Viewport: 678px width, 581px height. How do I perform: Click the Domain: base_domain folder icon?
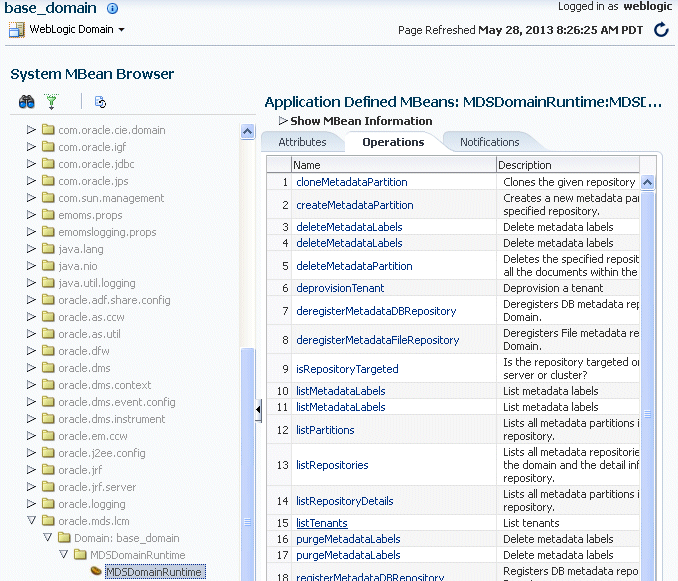click(64, 537)
